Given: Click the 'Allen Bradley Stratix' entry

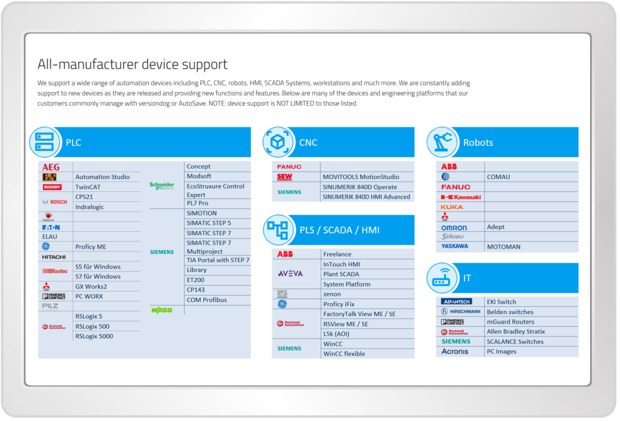Looking at the screenshot, I should tap(516, 332).
